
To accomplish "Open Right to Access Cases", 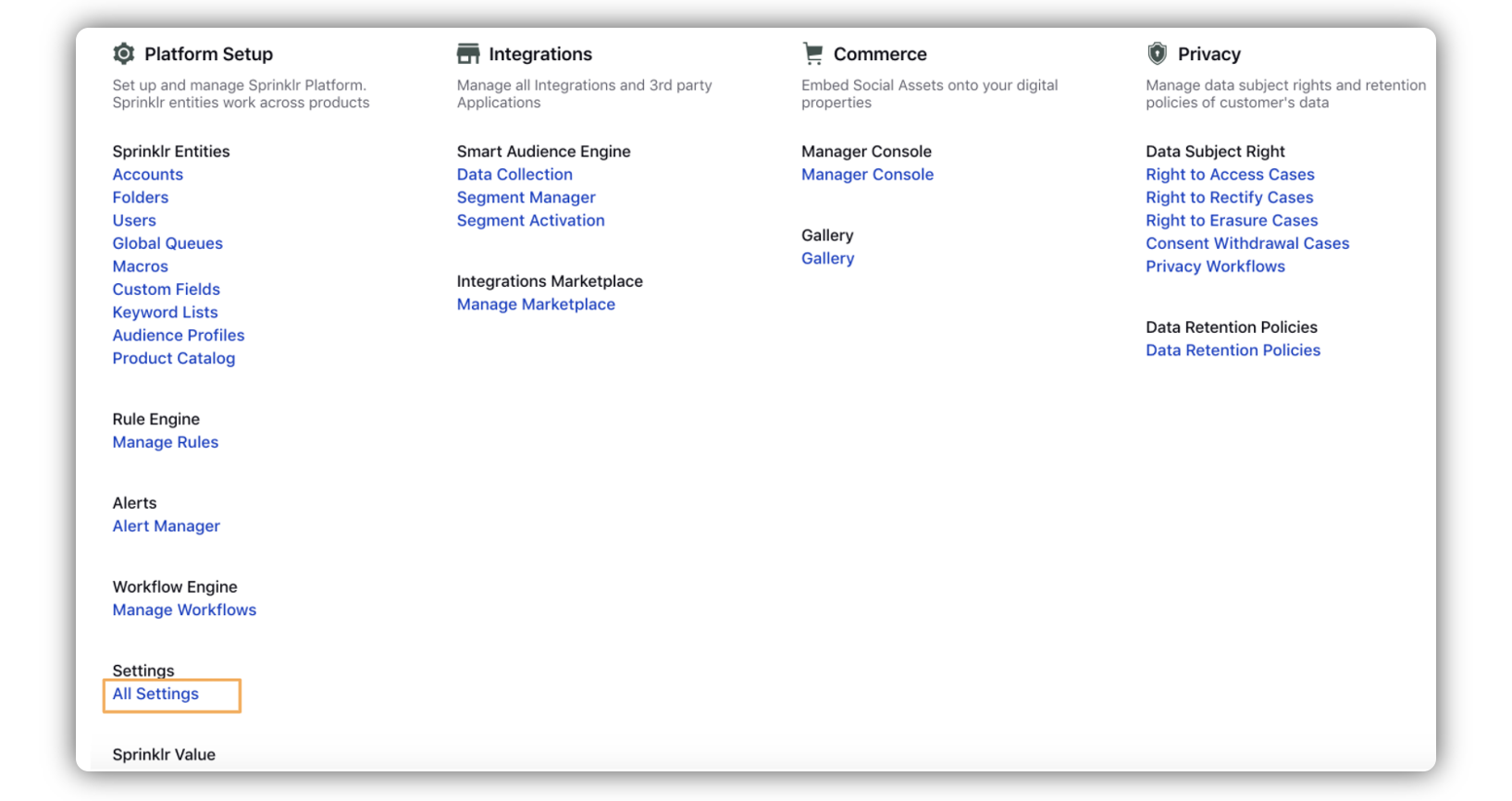I will coord(1230,175).
